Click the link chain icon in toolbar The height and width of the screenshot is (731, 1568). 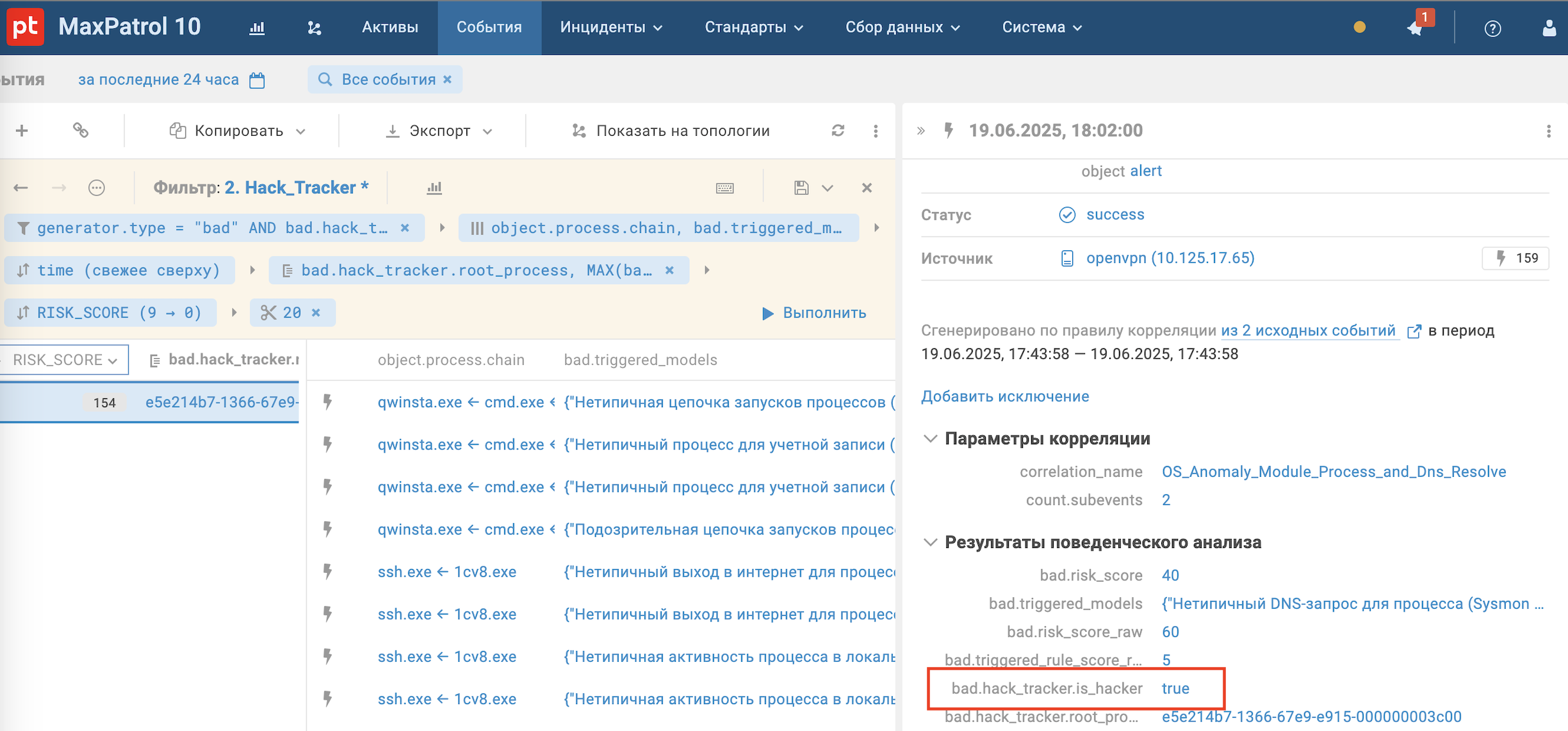(x=80, y=131)
